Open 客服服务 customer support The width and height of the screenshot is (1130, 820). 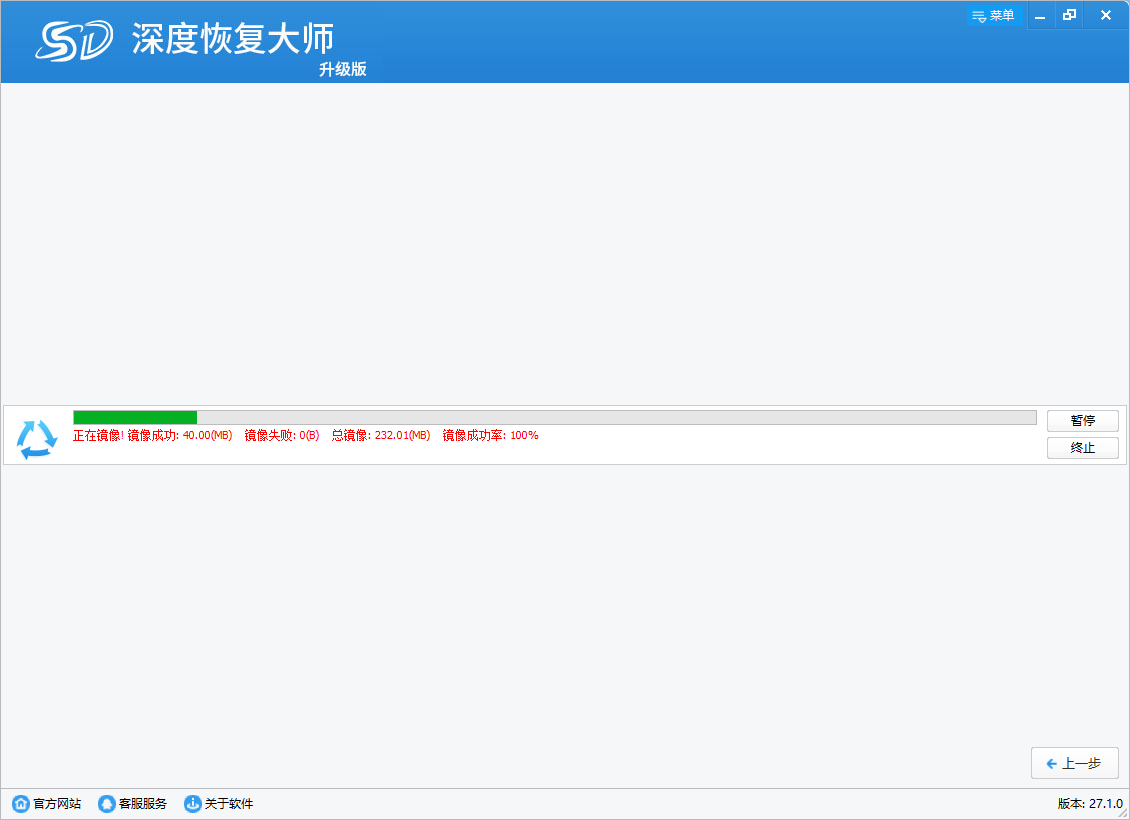133,804
